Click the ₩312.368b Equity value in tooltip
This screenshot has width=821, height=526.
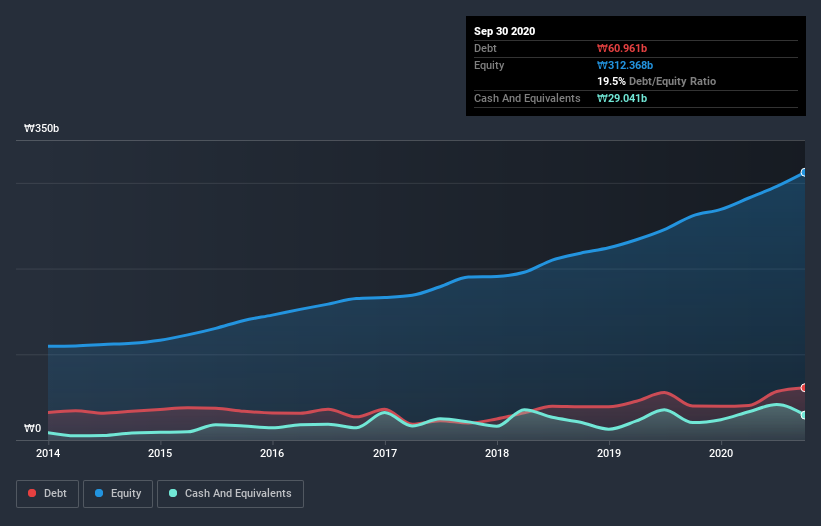627,65
